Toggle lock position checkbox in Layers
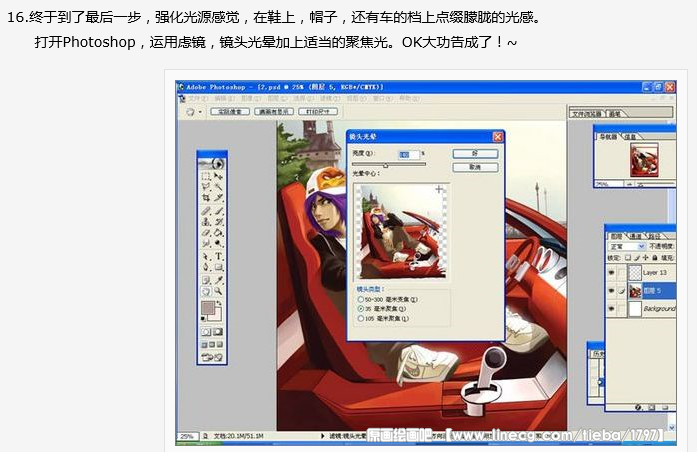 coord(645,258)
